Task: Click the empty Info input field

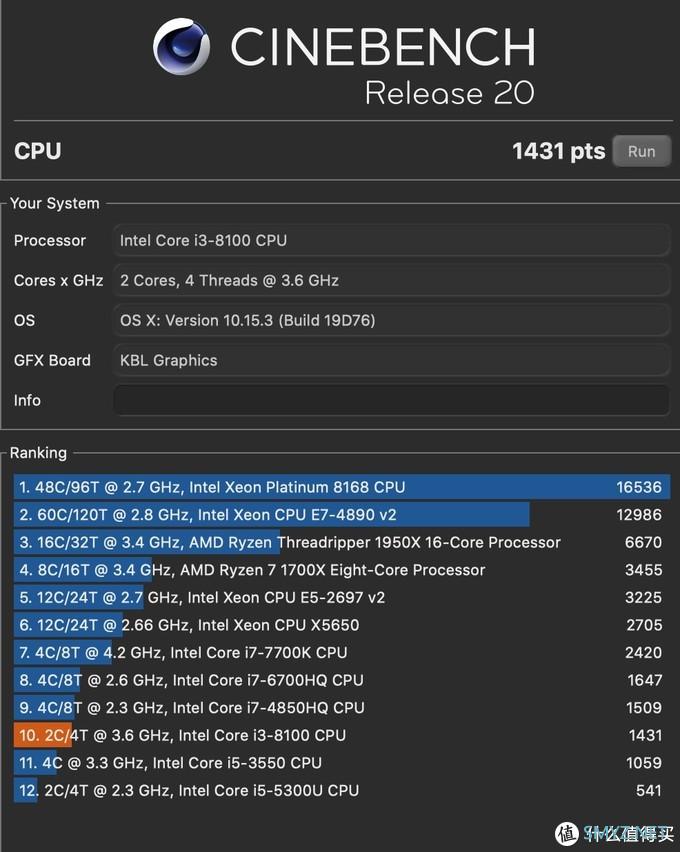Action: pyautogui.click(x=391, y=400)
